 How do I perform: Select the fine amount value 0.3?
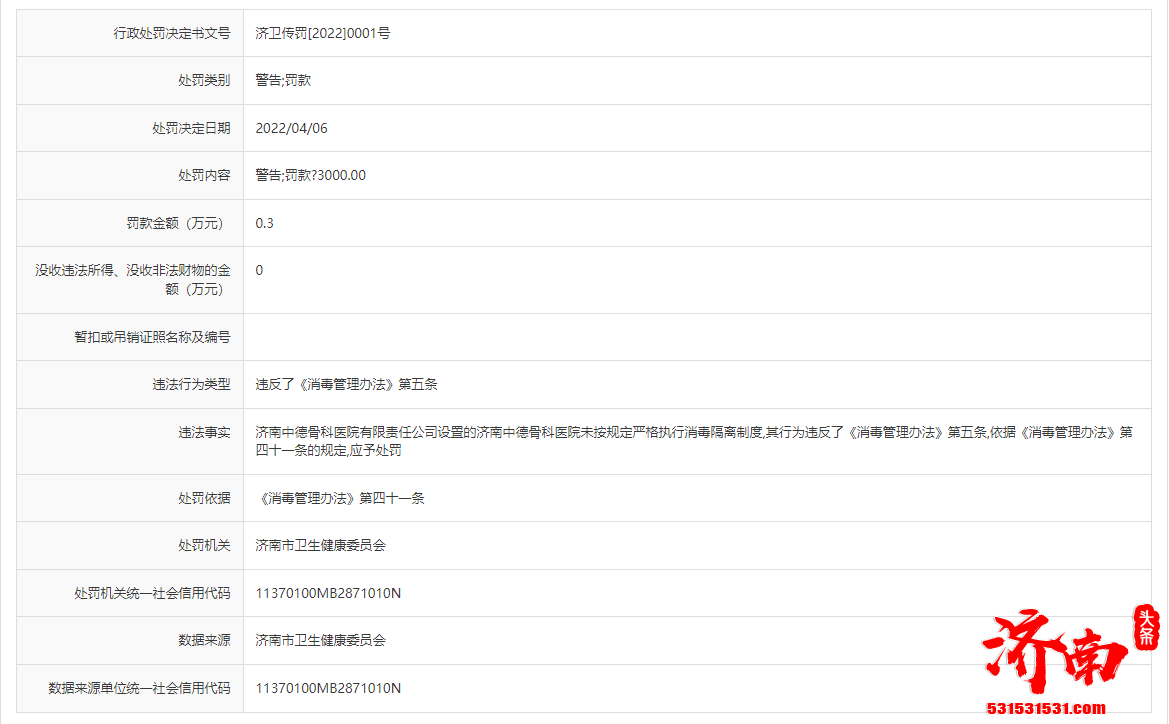pyautogui.click(x=259, y=223)
